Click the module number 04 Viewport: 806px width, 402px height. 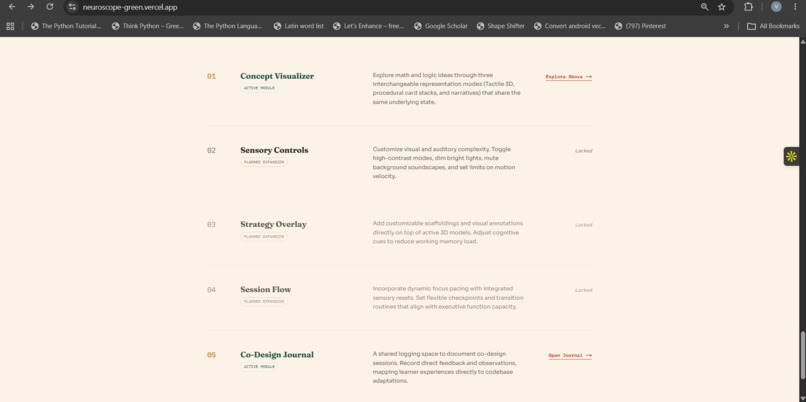click(211, 289)
